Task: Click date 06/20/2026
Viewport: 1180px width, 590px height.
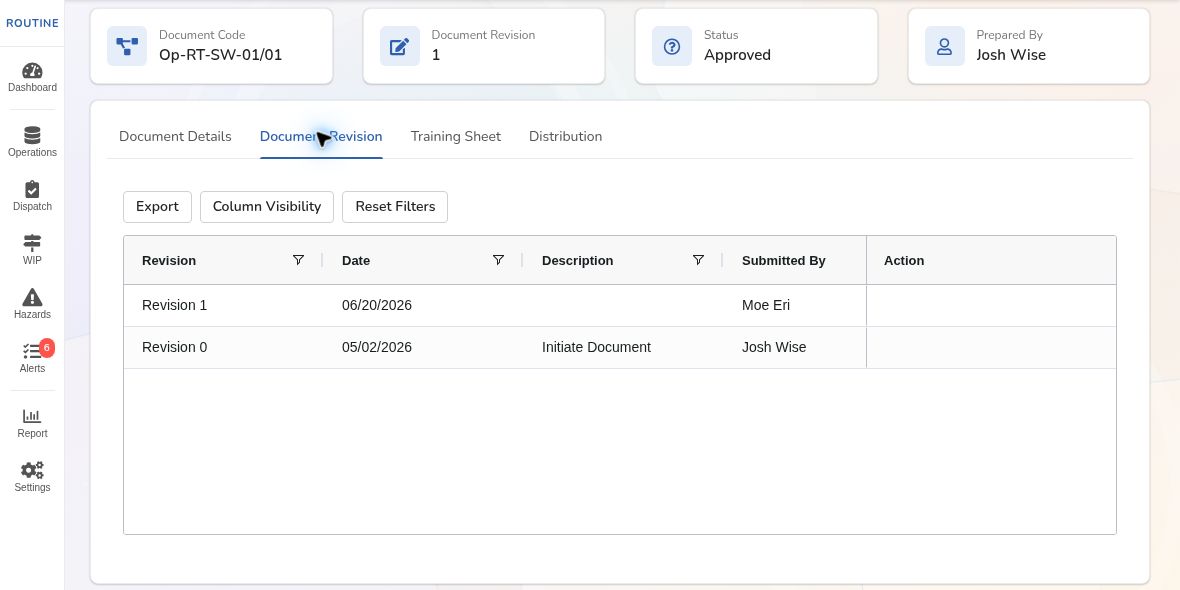Action: tap(377, 306)
